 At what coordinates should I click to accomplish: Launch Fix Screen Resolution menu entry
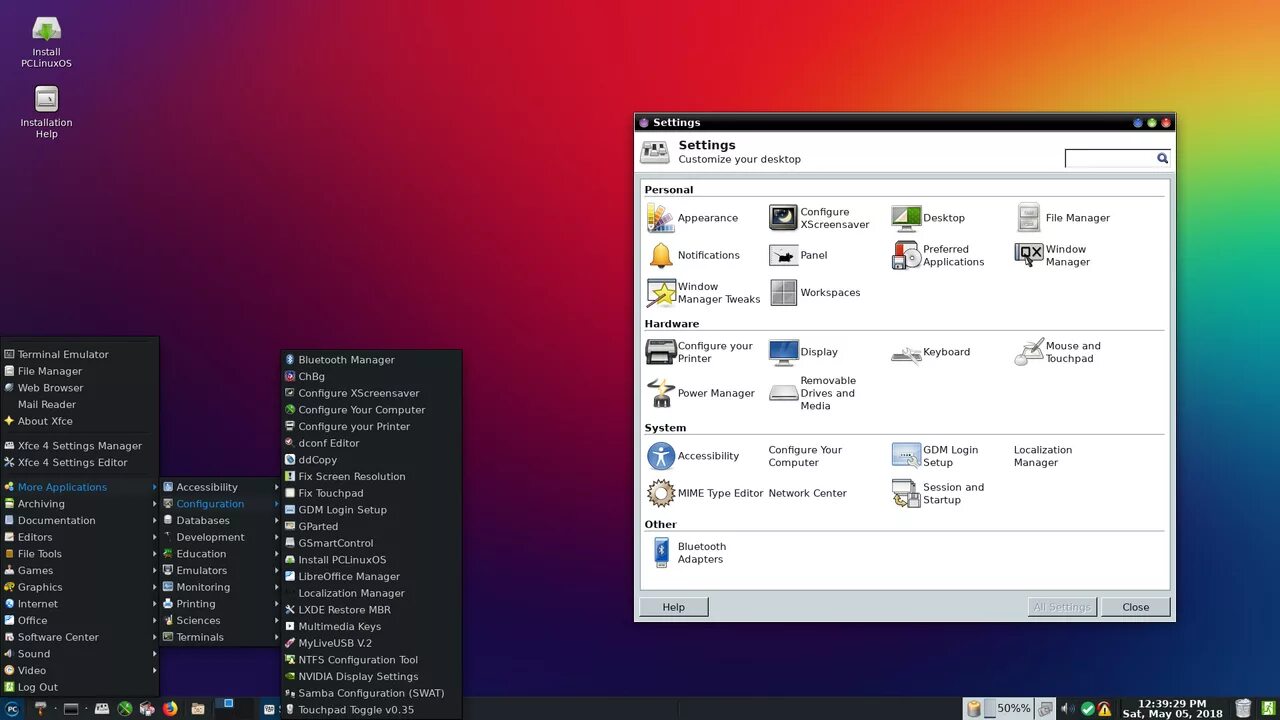tap(372, 476)
